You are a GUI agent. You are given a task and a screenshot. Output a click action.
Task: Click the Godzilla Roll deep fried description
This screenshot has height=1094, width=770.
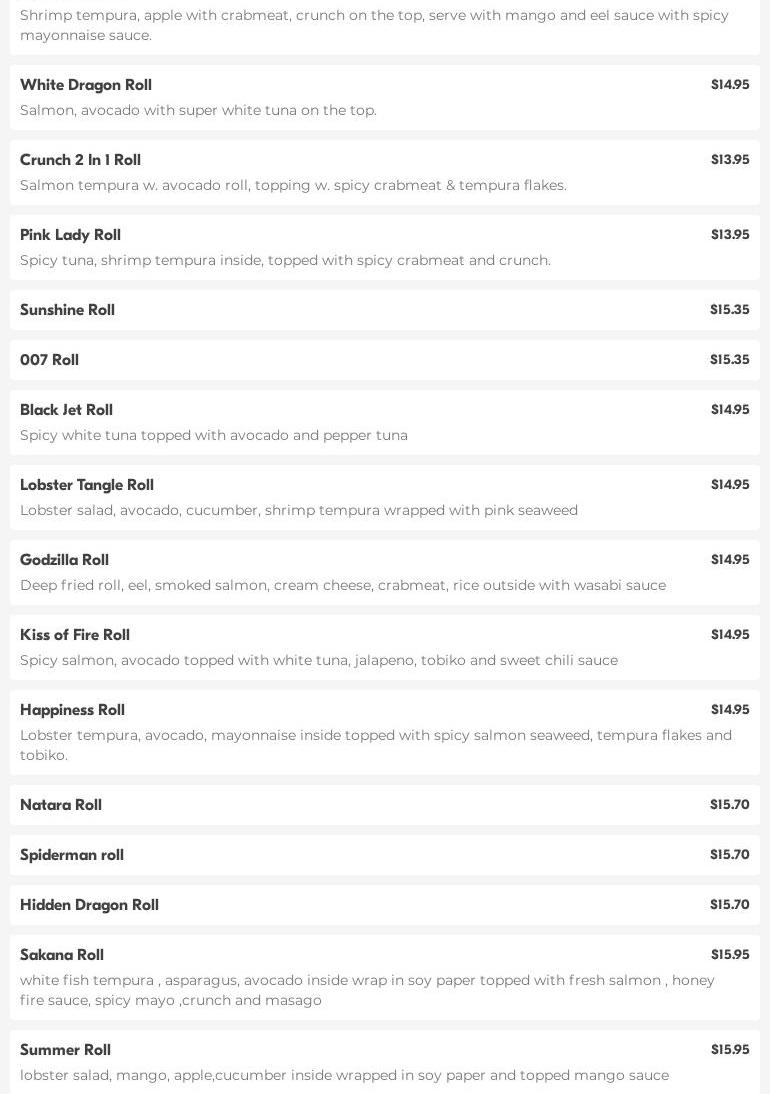click(343, 585)
